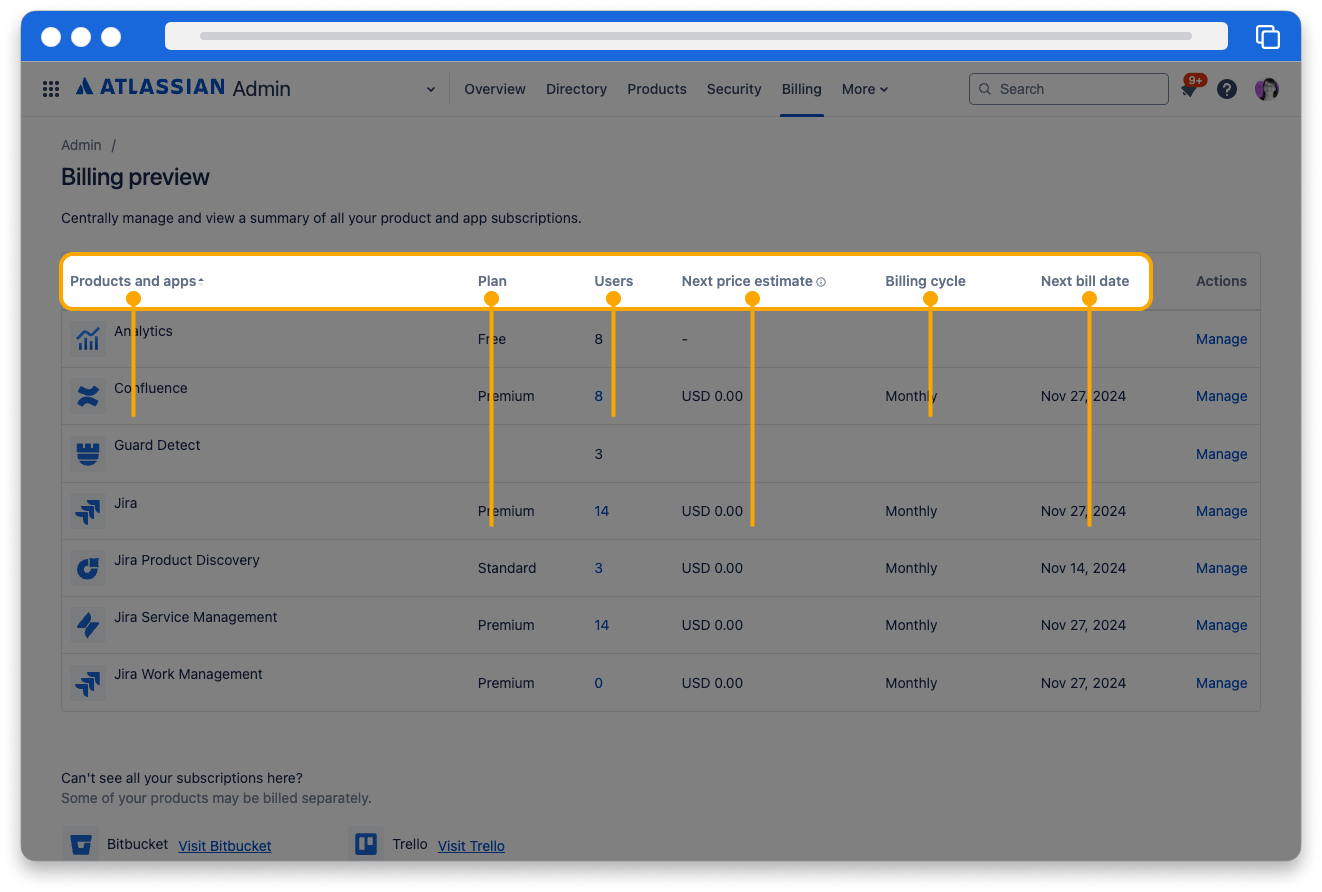Manage the Guard Detect subscription
1322x892 pixels.
(1221, 454)
